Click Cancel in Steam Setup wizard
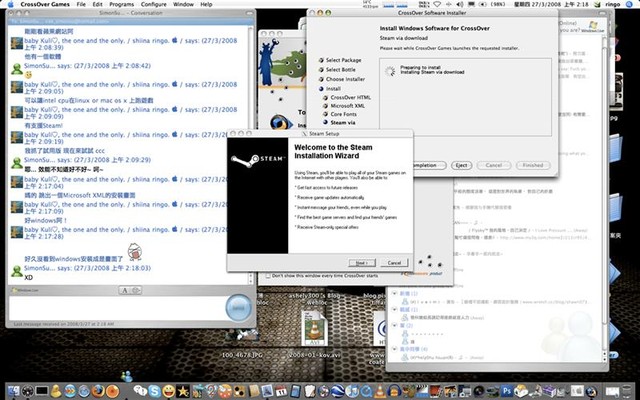The width and height of the screenshot is (640, 400). 394,263
